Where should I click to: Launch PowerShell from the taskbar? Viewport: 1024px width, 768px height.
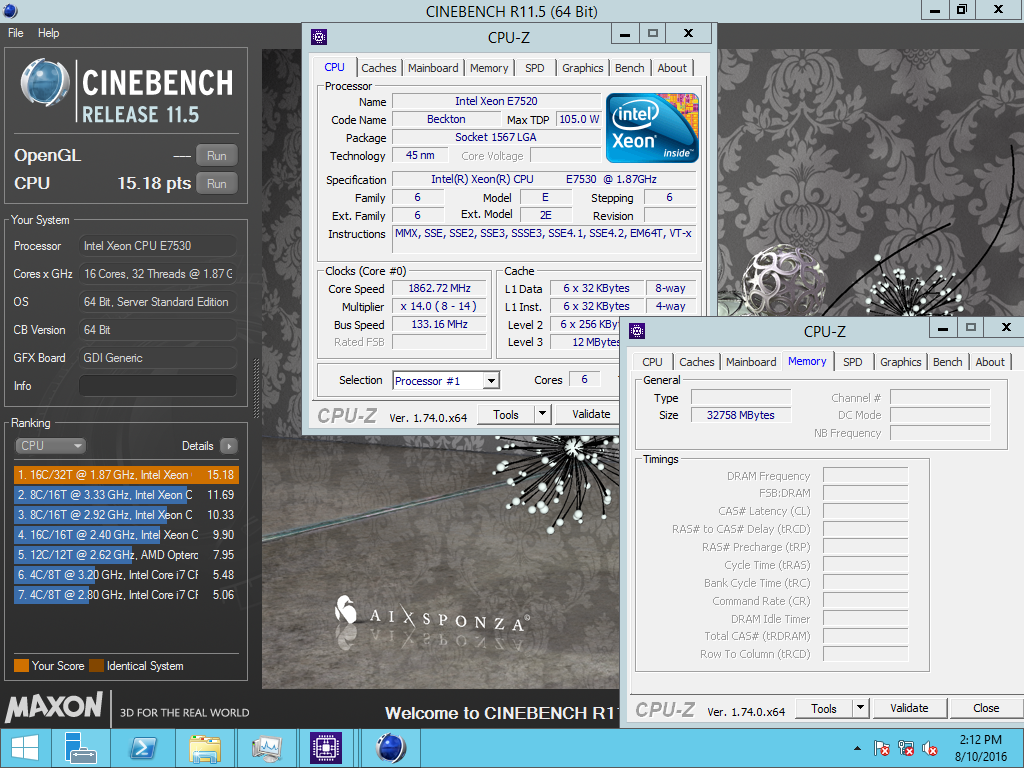(143, 748)
